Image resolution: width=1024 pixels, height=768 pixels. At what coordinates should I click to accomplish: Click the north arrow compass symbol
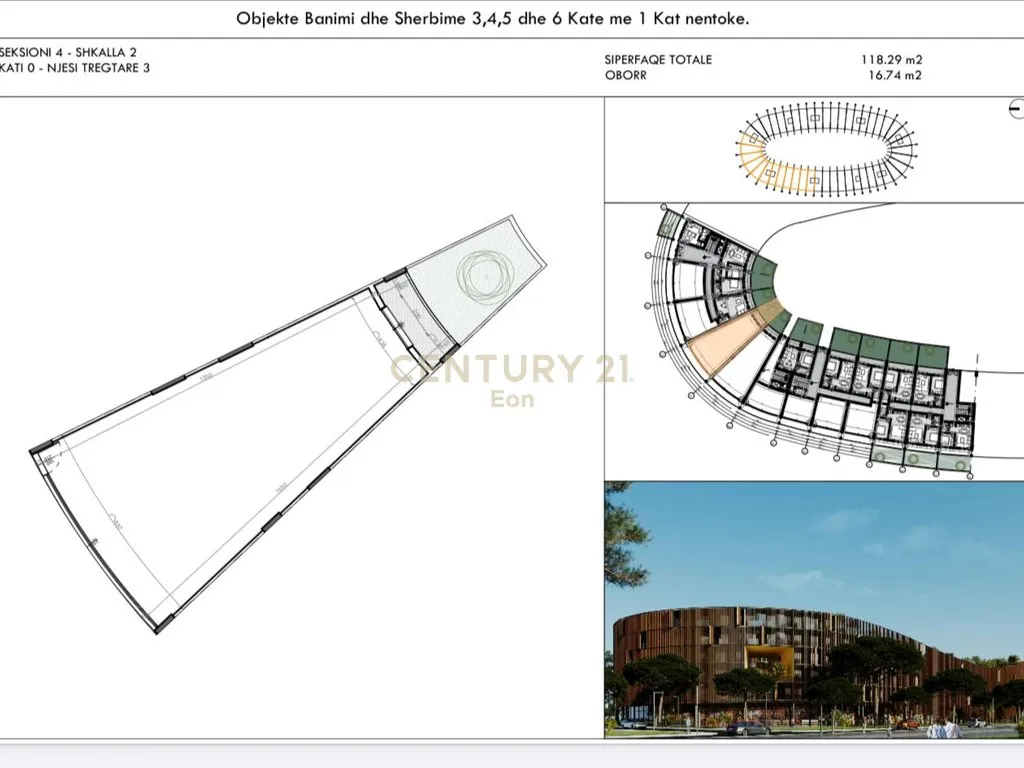click(1017, 107)
